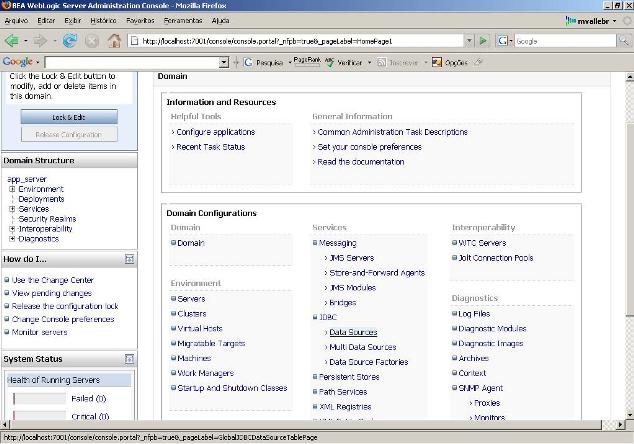
Task: Open the Servers link under Environment
Action: pyautogui.click(x=190, y=299)
